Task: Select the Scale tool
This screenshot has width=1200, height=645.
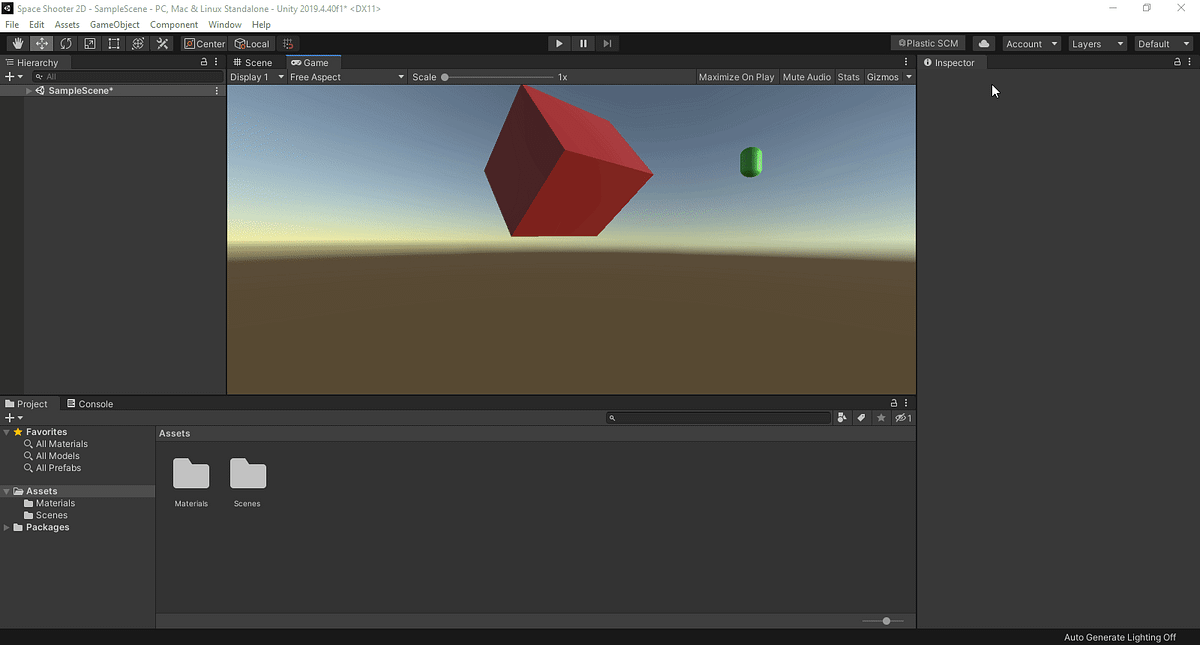Action: [89, 43]
